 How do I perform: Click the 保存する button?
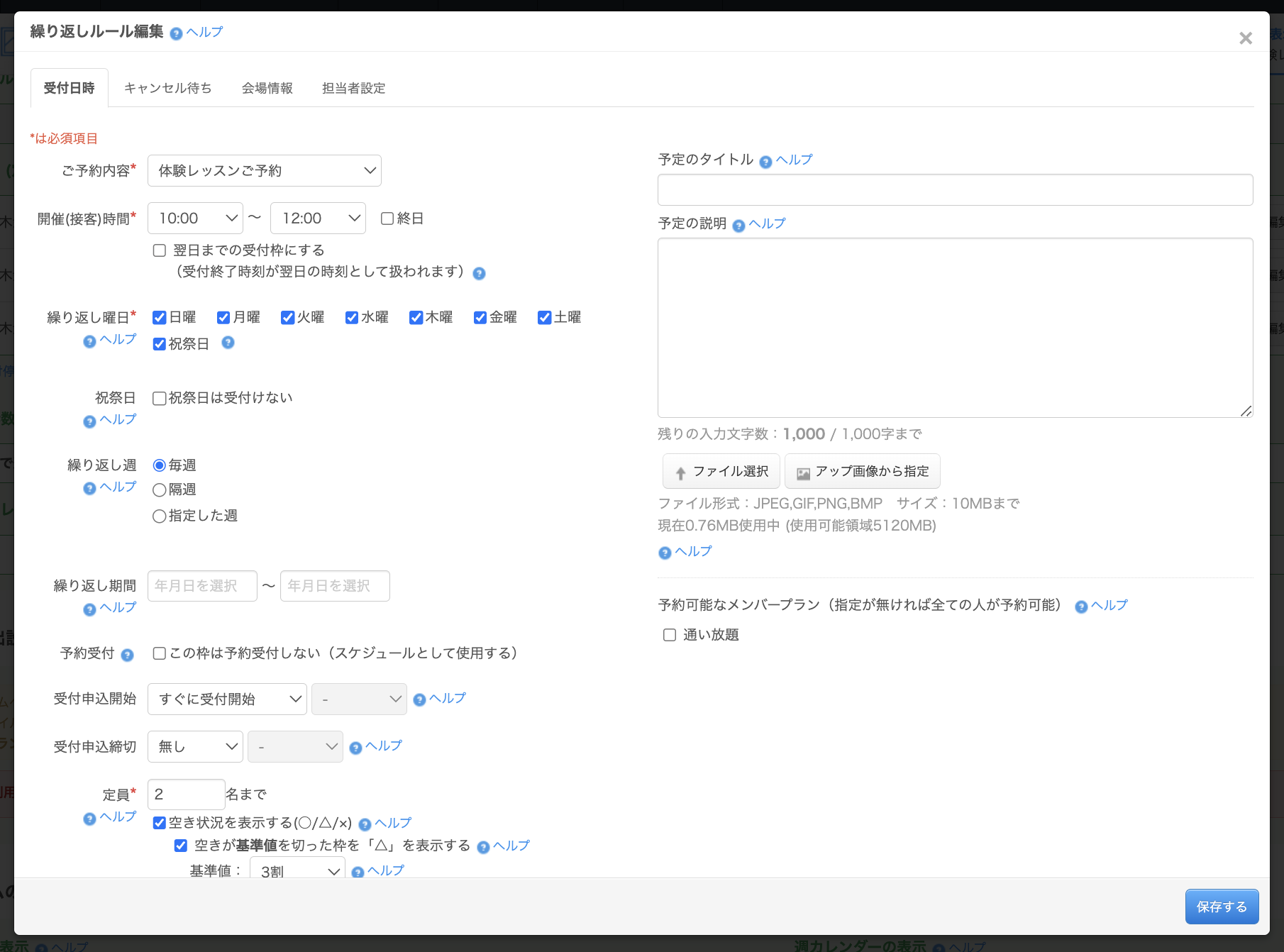(x=1221, y=907)
